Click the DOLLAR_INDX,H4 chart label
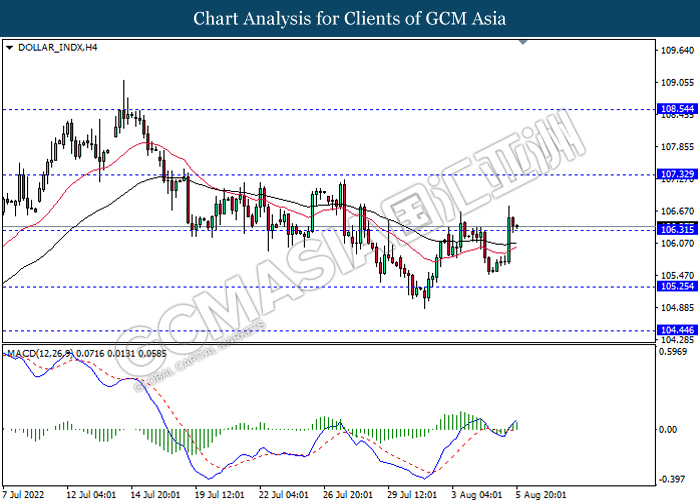 coord(58,47)
